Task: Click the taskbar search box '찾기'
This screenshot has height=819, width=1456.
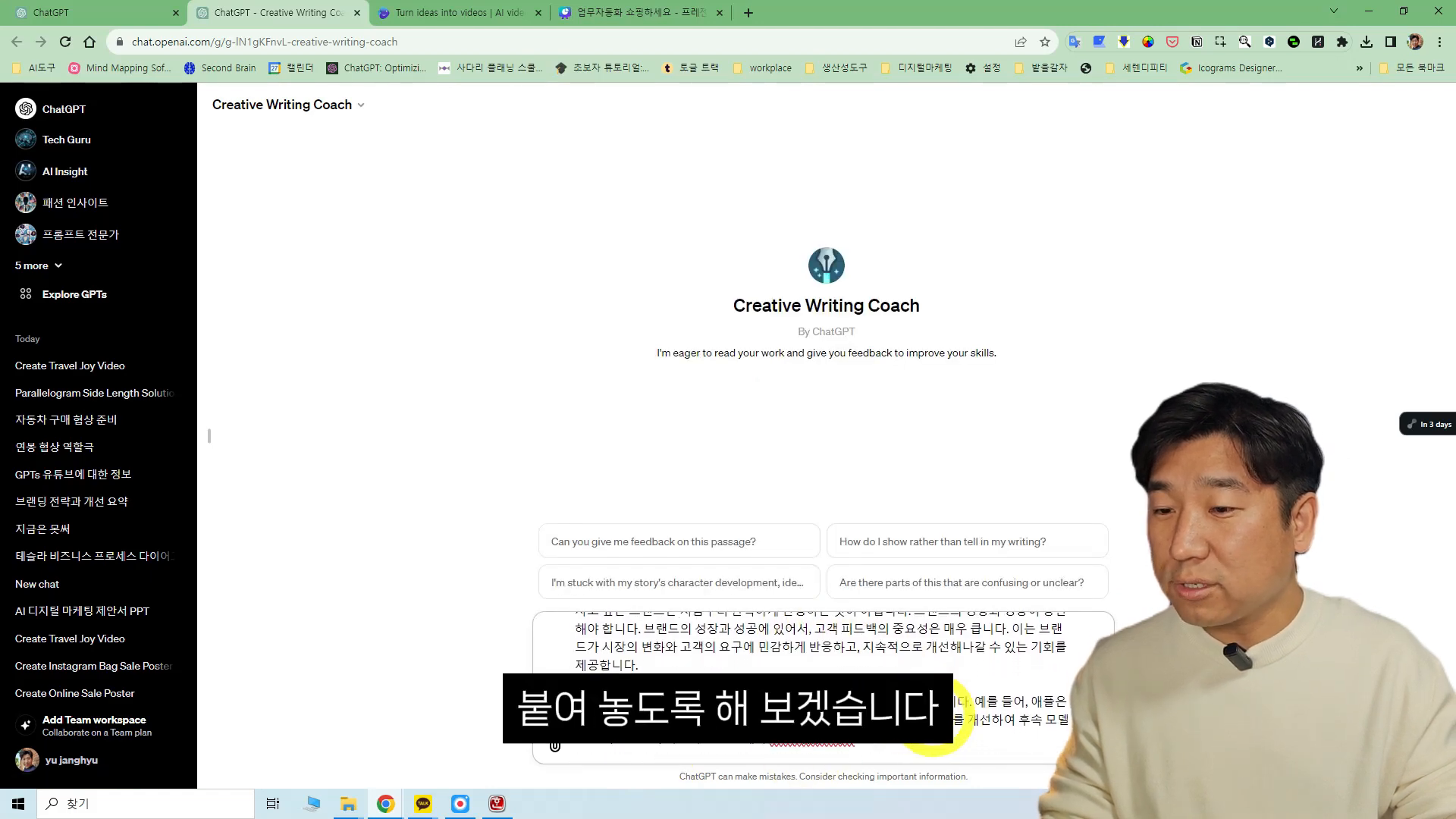Action: (x=146, y=804)
